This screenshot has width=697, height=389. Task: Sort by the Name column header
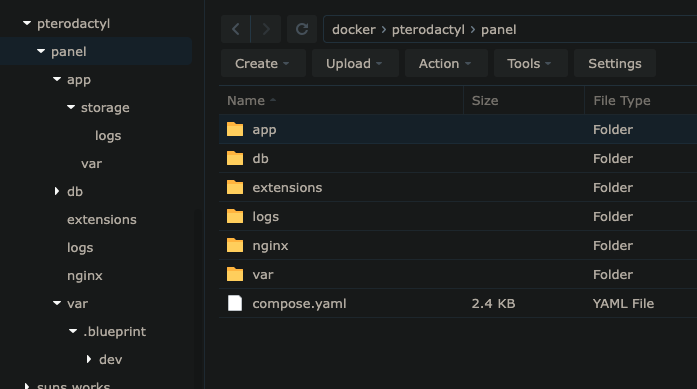[x=341, y=100]
